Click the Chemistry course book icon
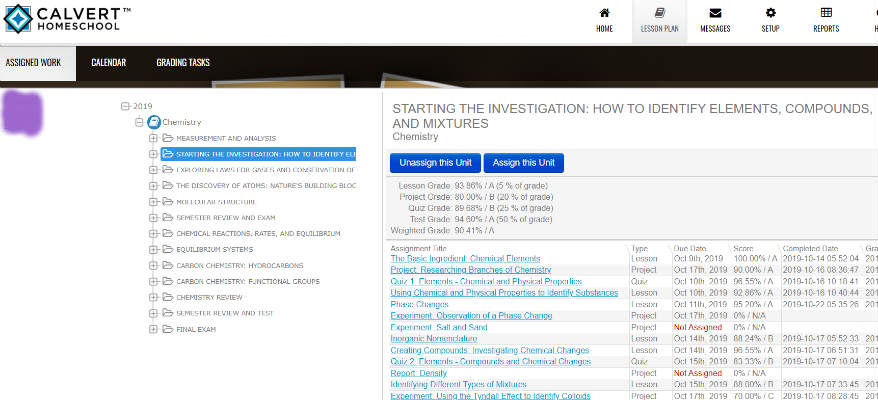 pyautogui.click(x=153, y=122)
